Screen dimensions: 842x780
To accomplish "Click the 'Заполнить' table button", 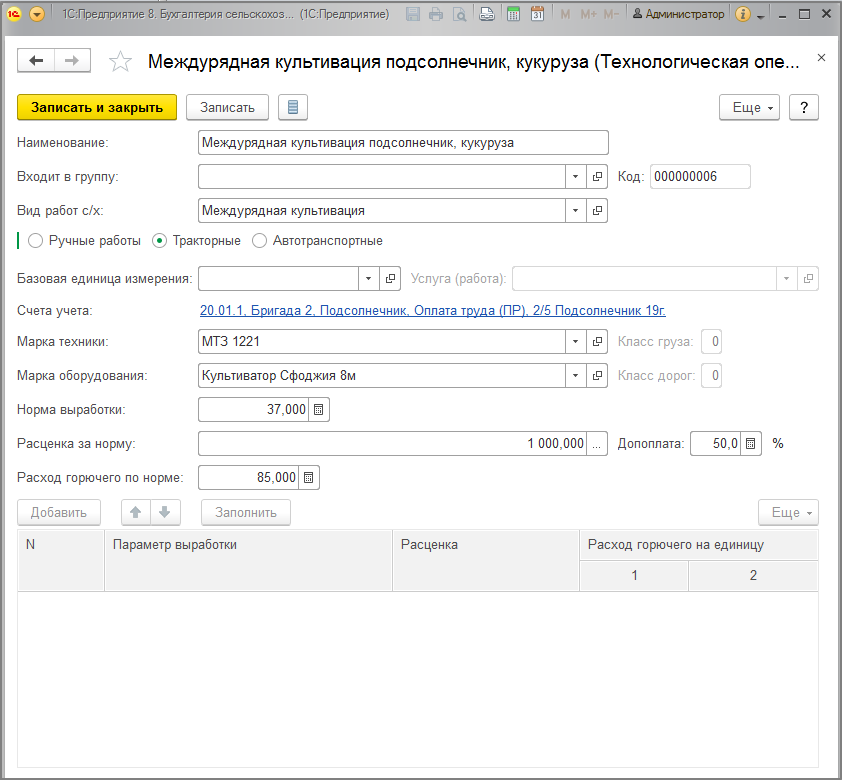I will coord(246,513).
